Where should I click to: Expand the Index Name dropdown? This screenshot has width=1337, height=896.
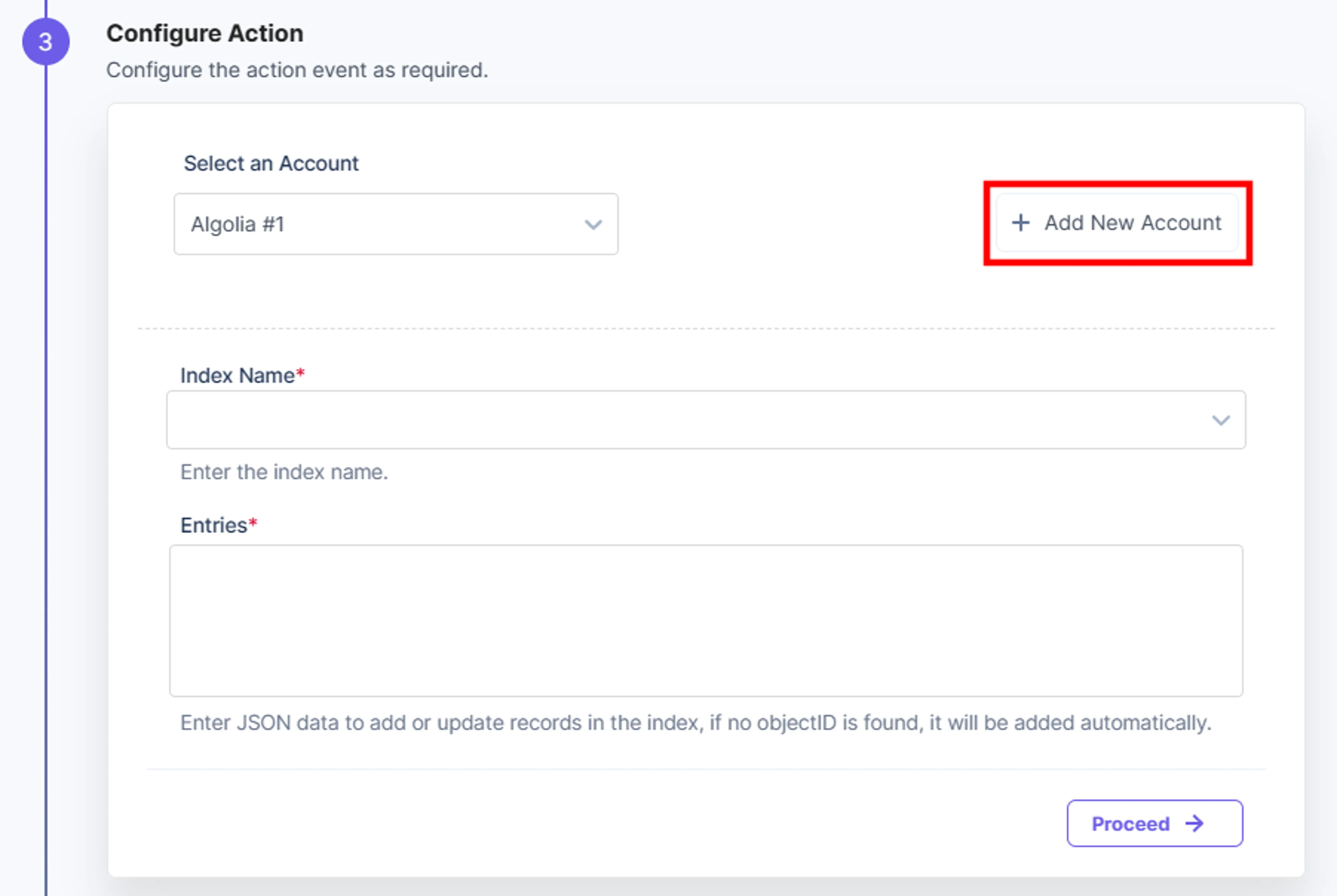point(706,420)
